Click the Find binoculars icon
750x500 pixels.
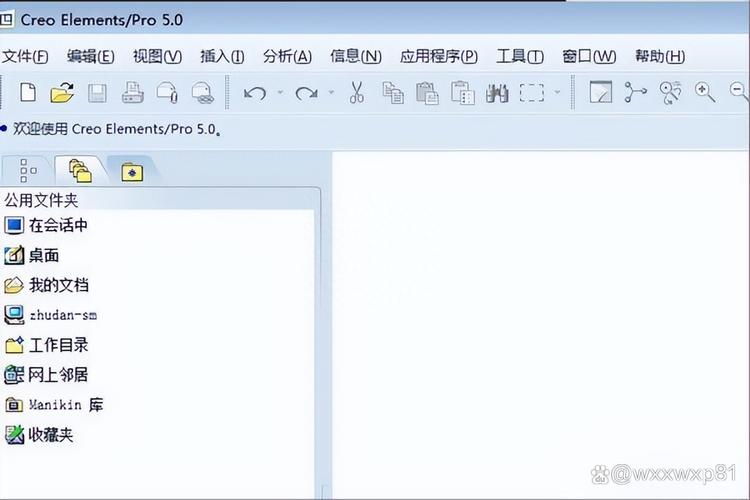(x=497, y=93)
